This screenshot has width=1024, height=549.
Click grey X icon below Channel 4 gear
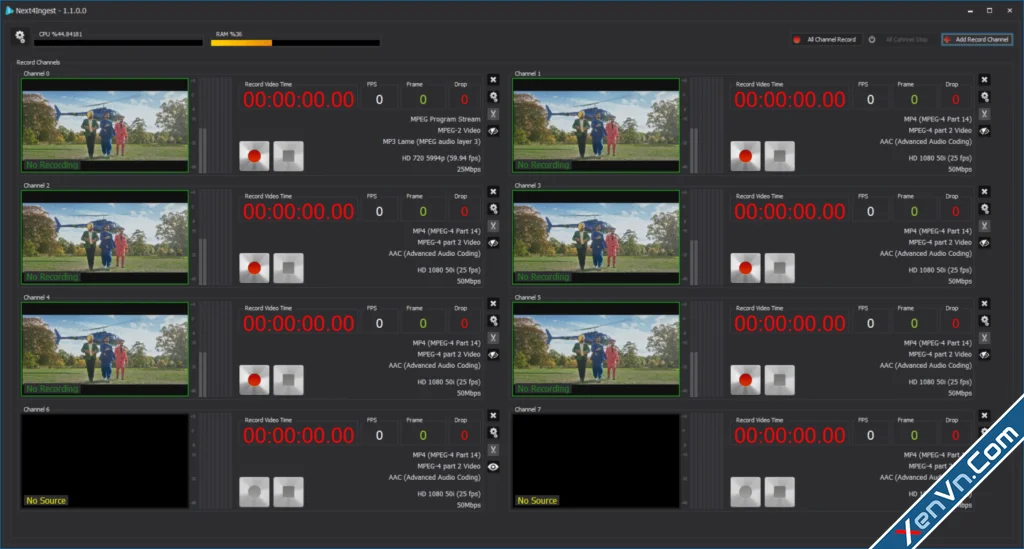point(493,337)
